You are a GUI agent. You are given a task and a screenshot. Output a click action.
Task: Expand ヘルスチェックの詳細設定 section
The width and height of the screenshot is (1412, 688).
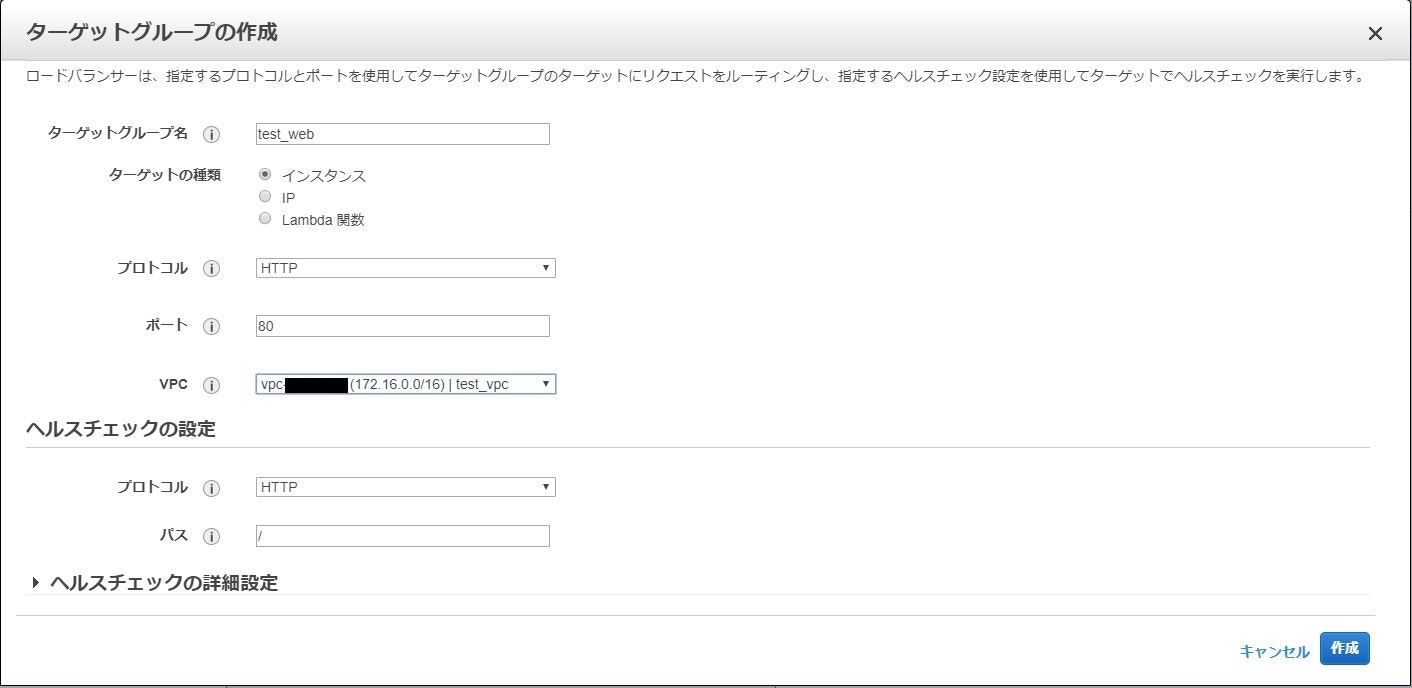tap(155, 582)
